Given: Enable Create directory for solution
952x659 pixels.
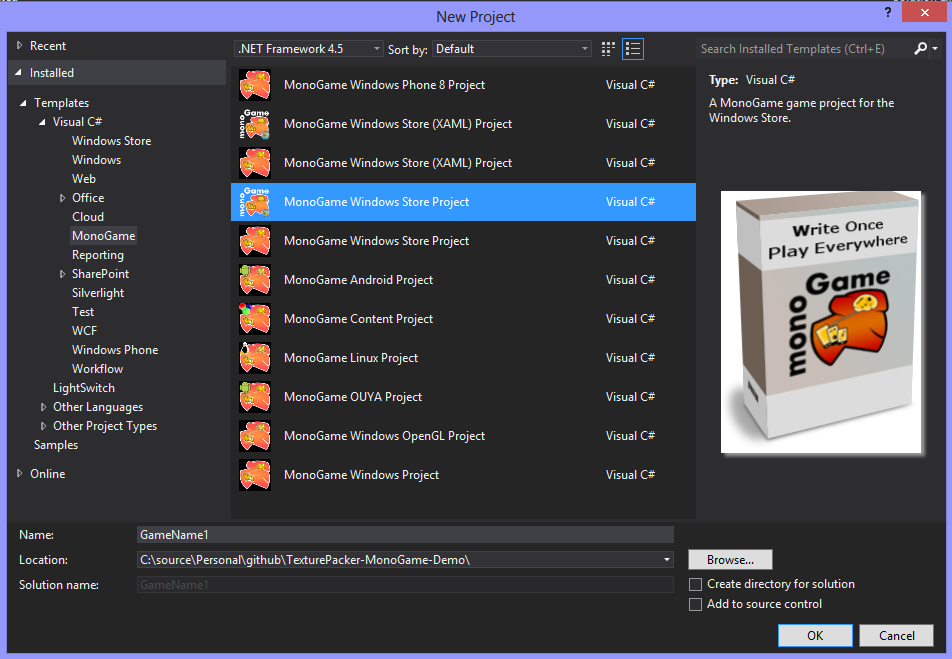Looking at the screenshot, I should click(696, 584).
